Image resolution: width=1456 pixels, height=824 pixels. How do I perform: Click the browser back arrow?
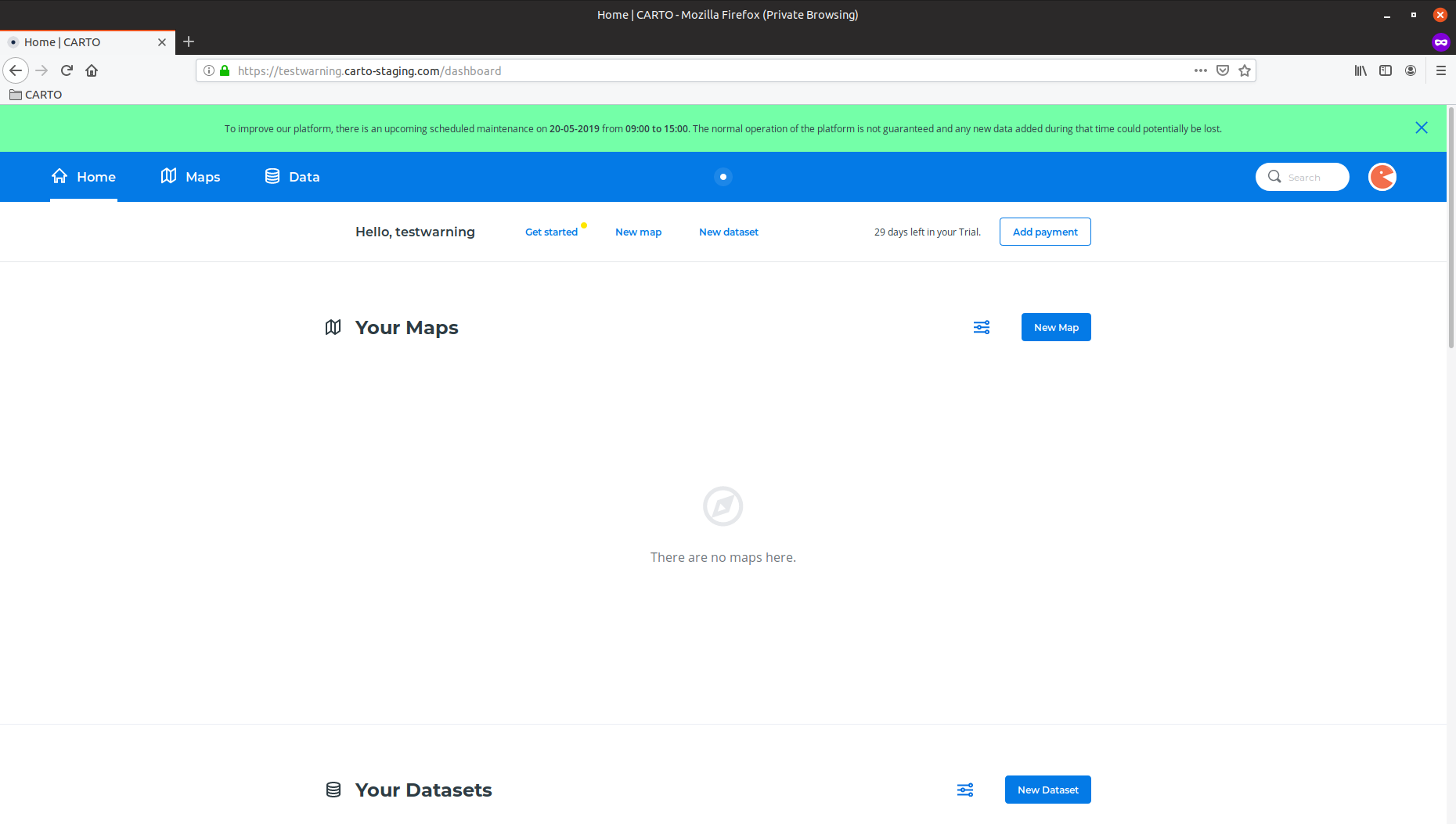pos(16,70)
